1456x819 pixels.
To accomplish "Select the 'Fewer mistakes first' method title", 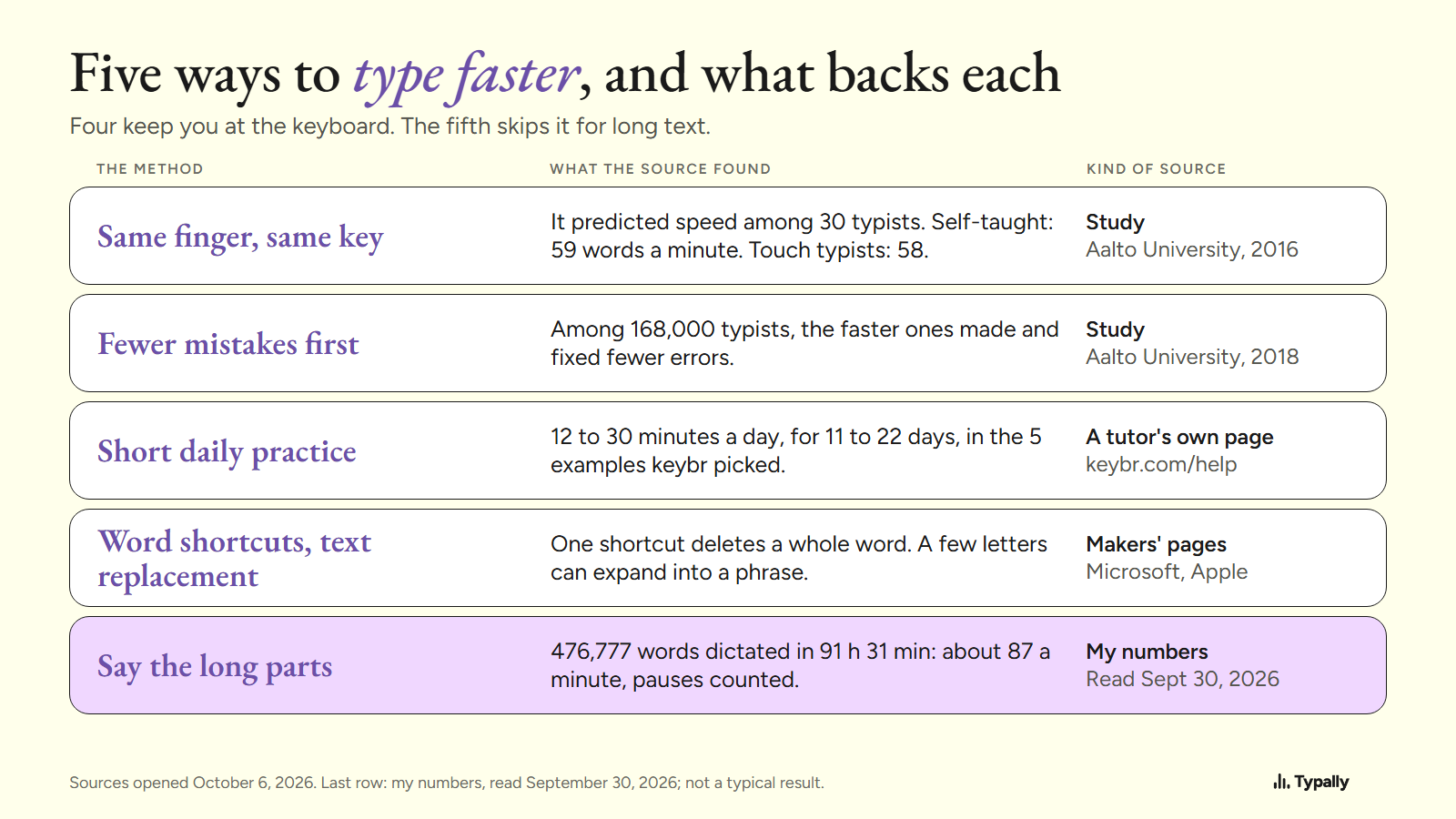I will tap(228, 344).
